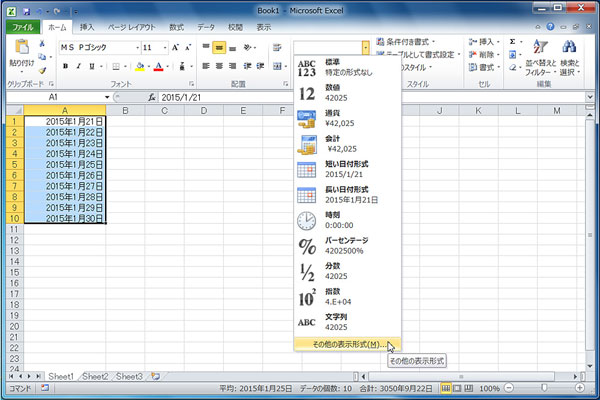Switch to Sheet2 tab
This screenshot has width=600, height=400.
95,376
